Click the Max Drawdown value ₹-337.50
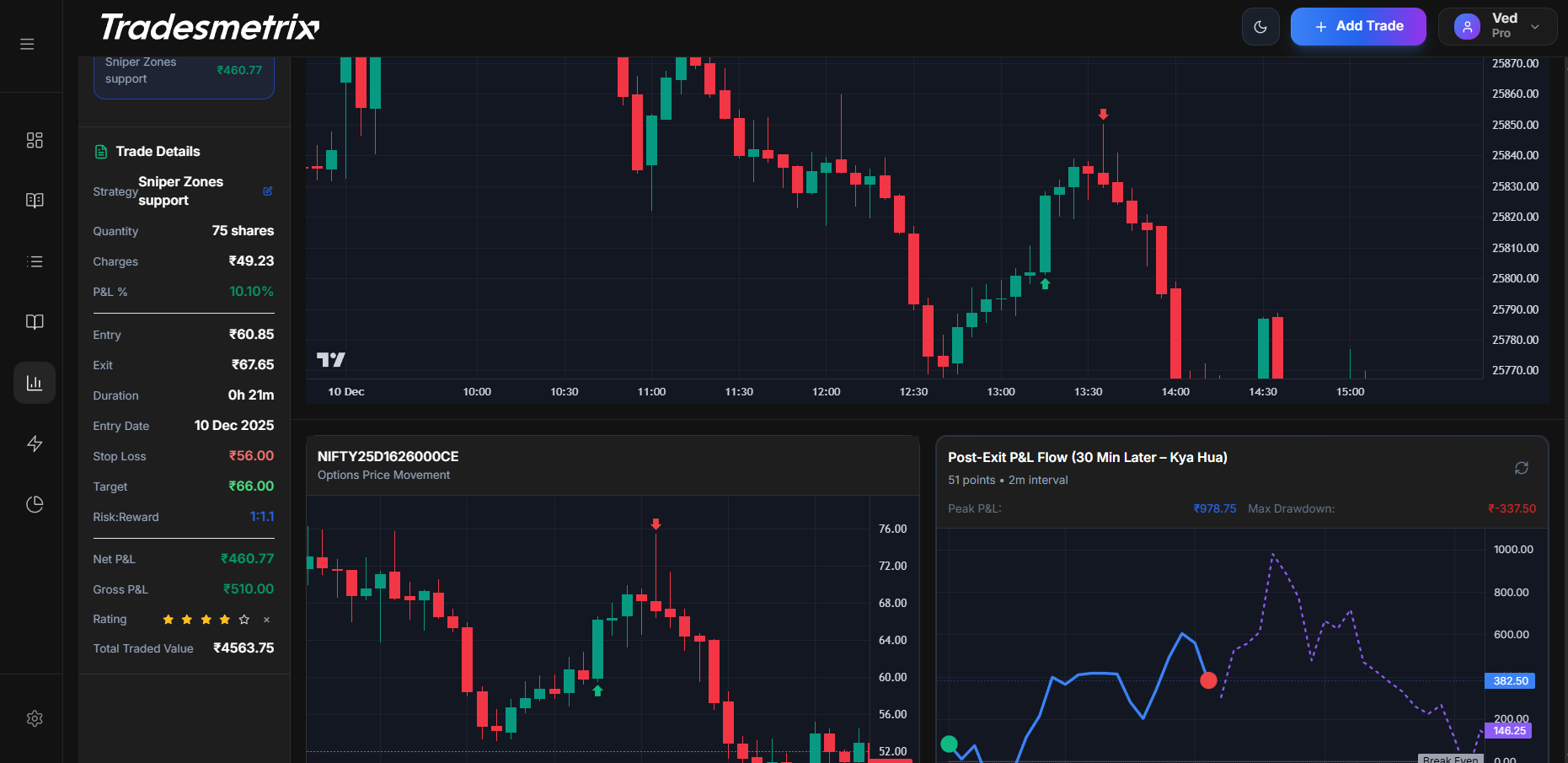 pyautogui.click(x=1512, y=508)
